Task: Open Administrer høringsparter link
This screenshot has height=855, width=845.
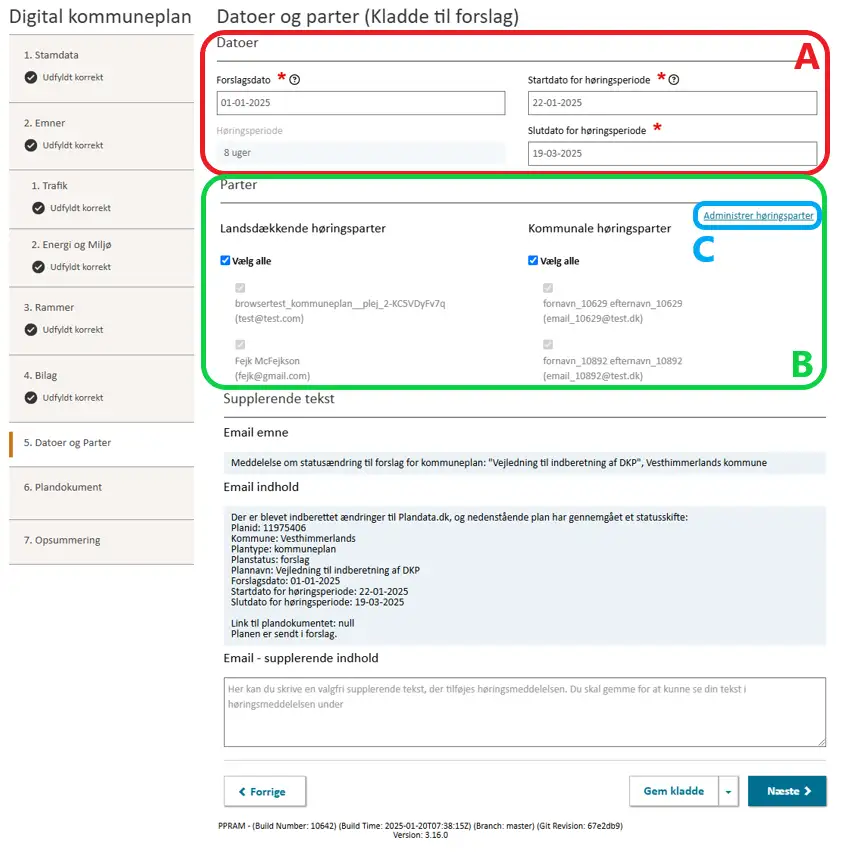Action: click(758, 215)
